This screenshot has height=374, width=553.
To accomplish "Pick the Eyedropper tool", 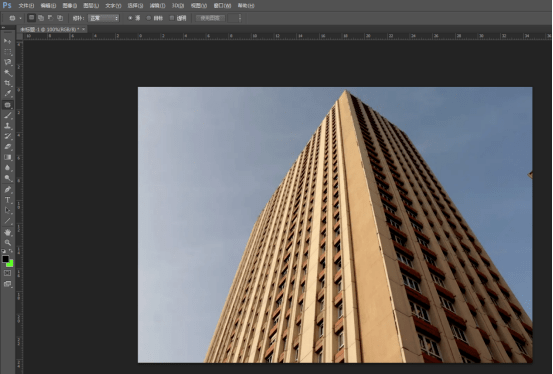I will point(7,94).
